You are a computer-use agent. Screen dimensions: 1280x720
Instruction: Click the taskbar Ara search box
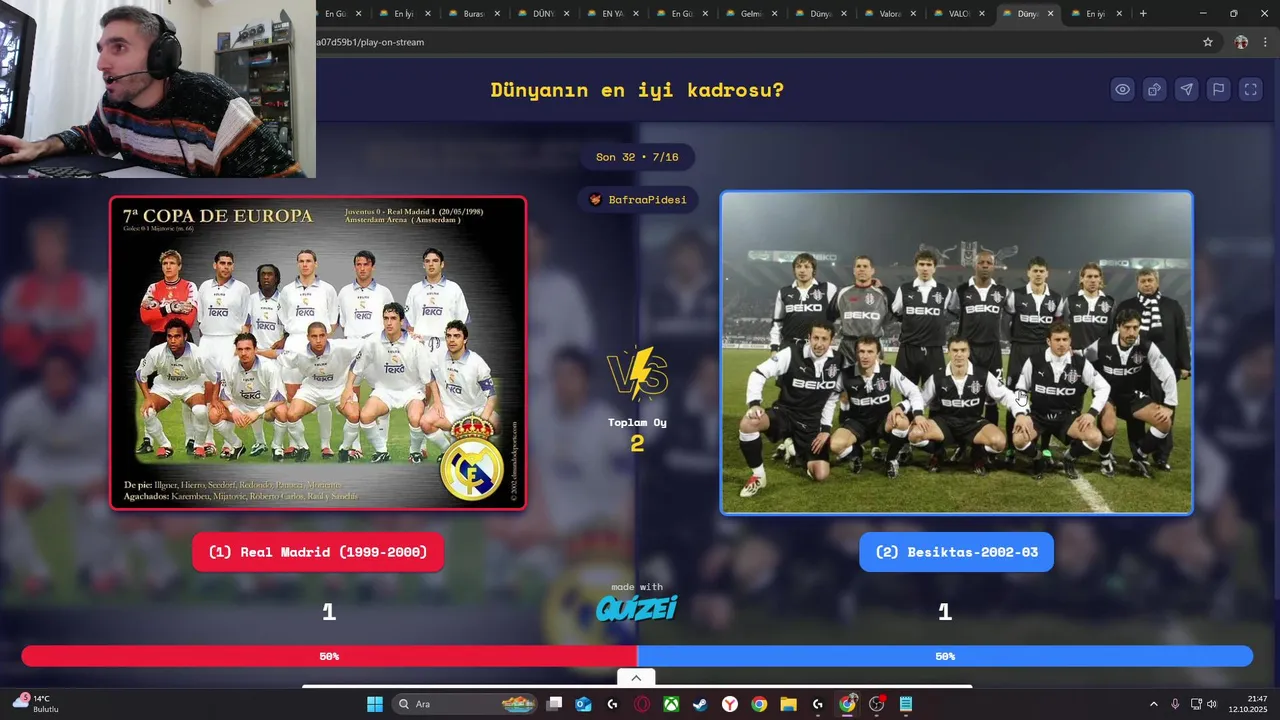tap(465, 704)
